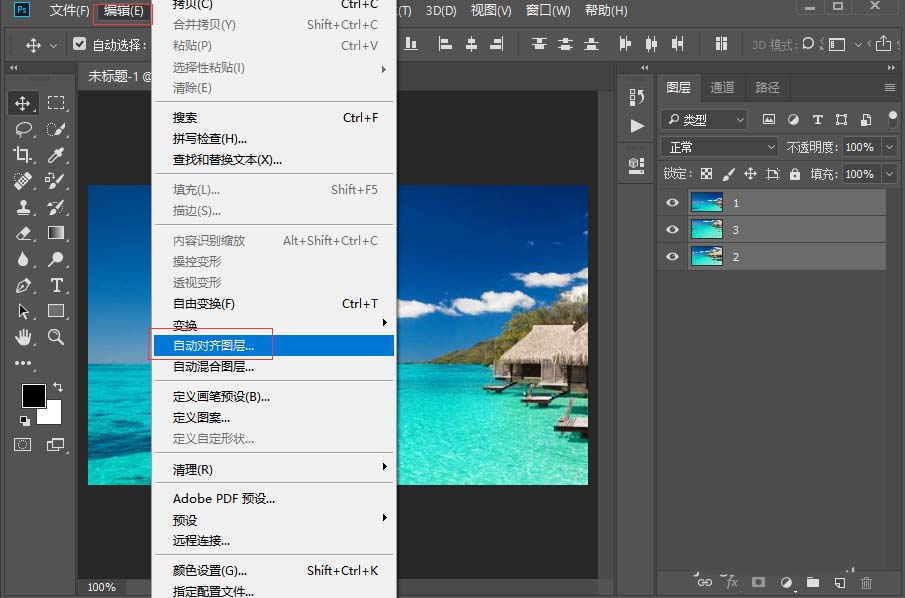Activate the Zoom tool
Screen dimensions: 905x598
click(x=57, y=338)
